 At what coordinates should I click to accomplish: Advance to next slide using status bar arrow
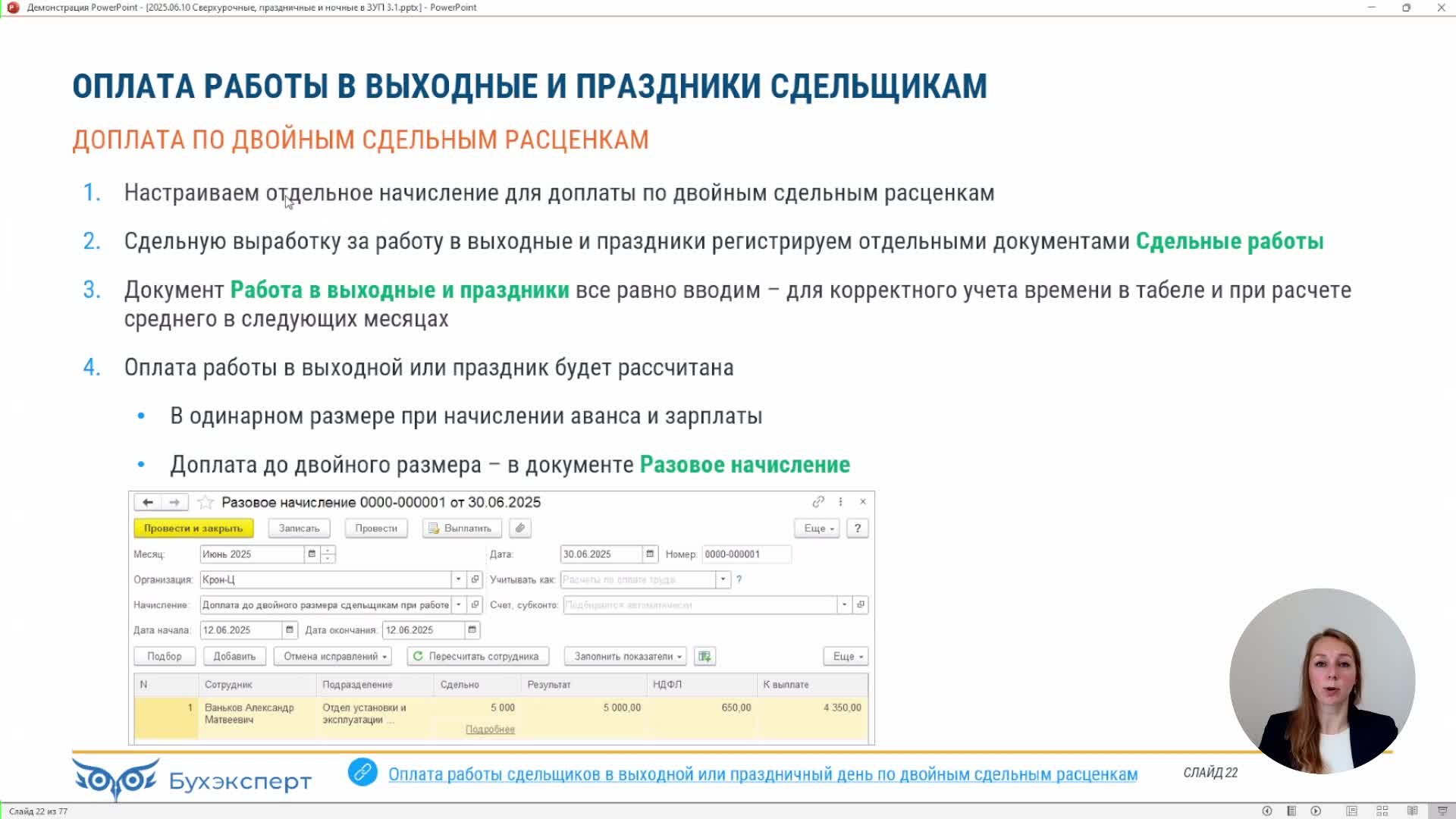coord(1316,811)
